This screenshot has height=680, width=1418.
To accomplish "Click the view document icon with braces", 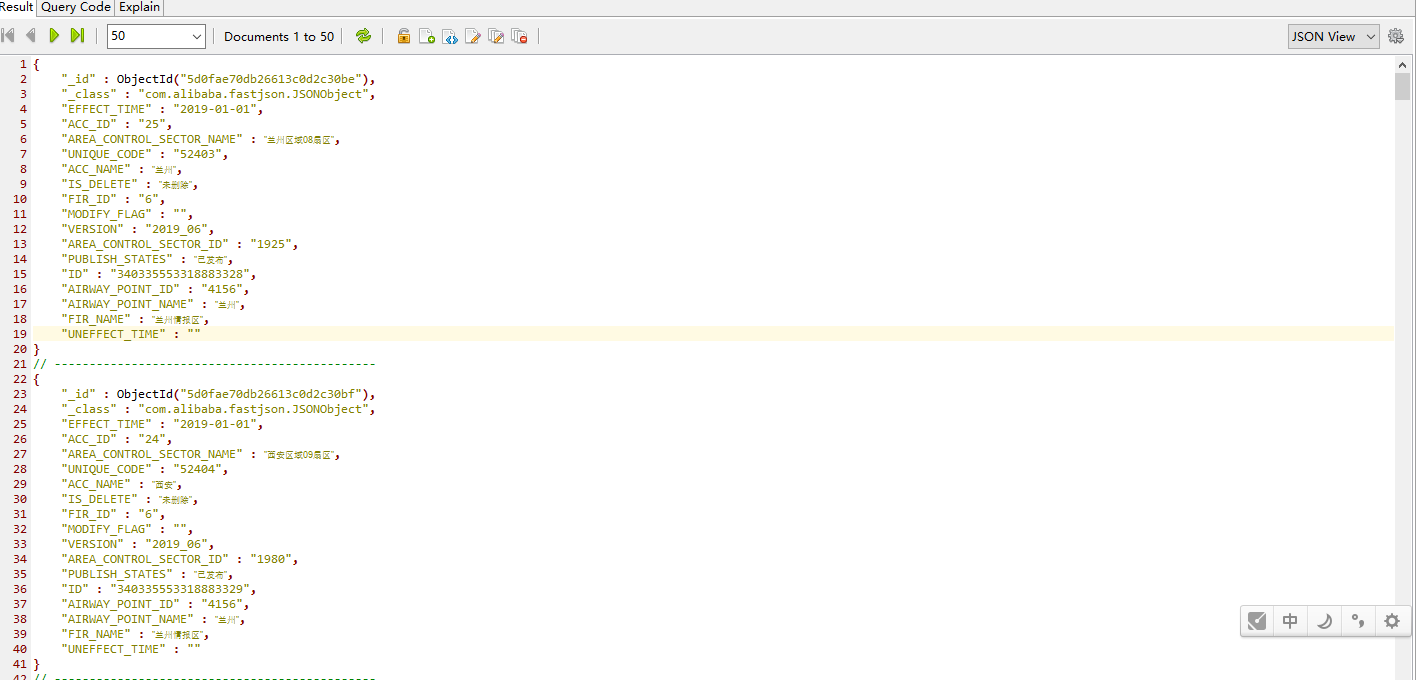I will 449,36.
